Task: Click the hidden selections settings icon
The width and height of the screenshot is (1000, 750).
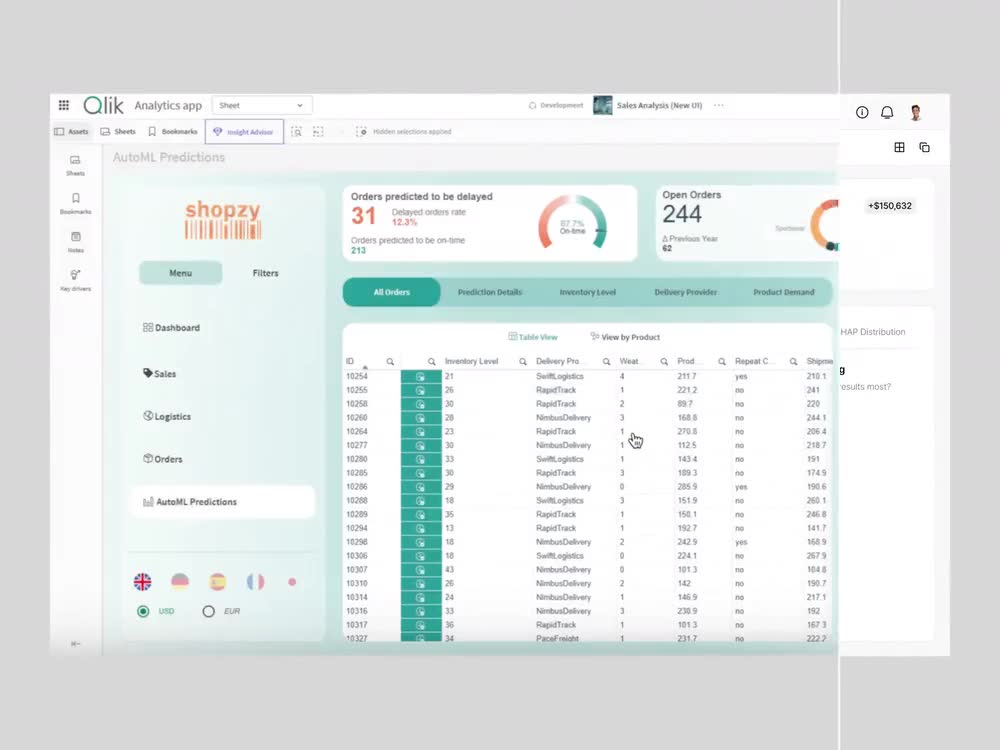Action: click(362, 131)
